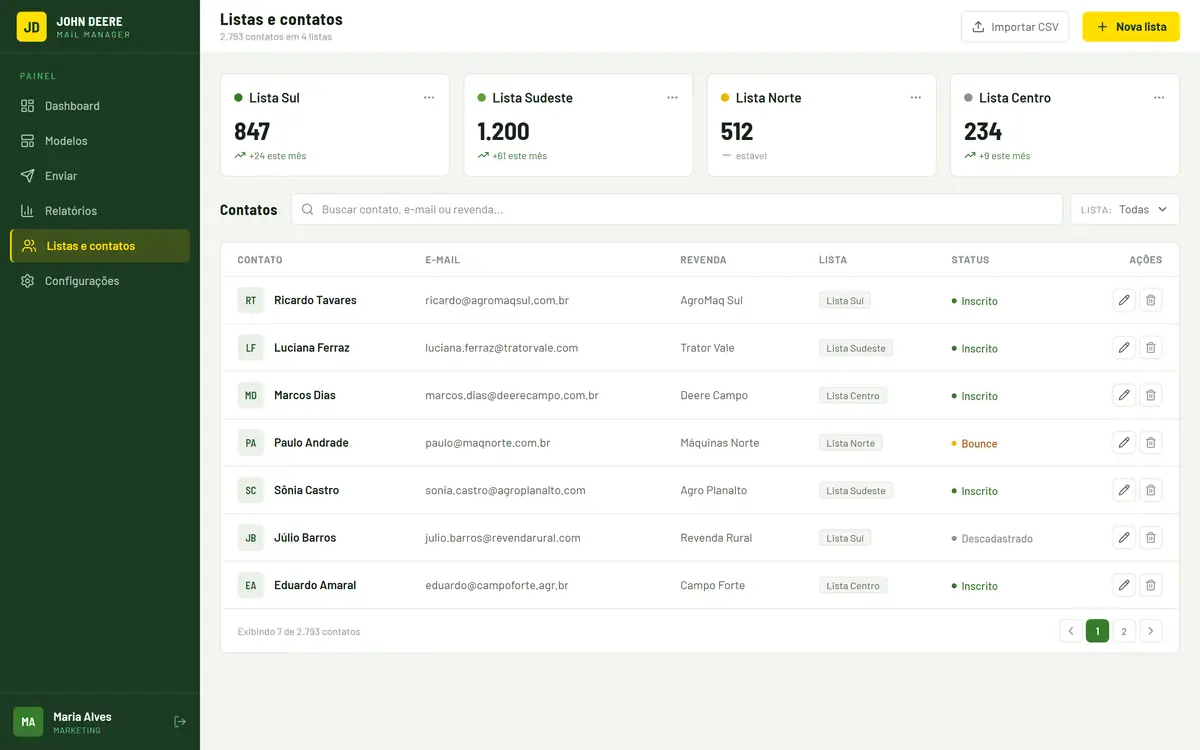This screenshot has width=1200, height=750.
Task: Open options menu for Lista Sudeste card
Action: 672,98
